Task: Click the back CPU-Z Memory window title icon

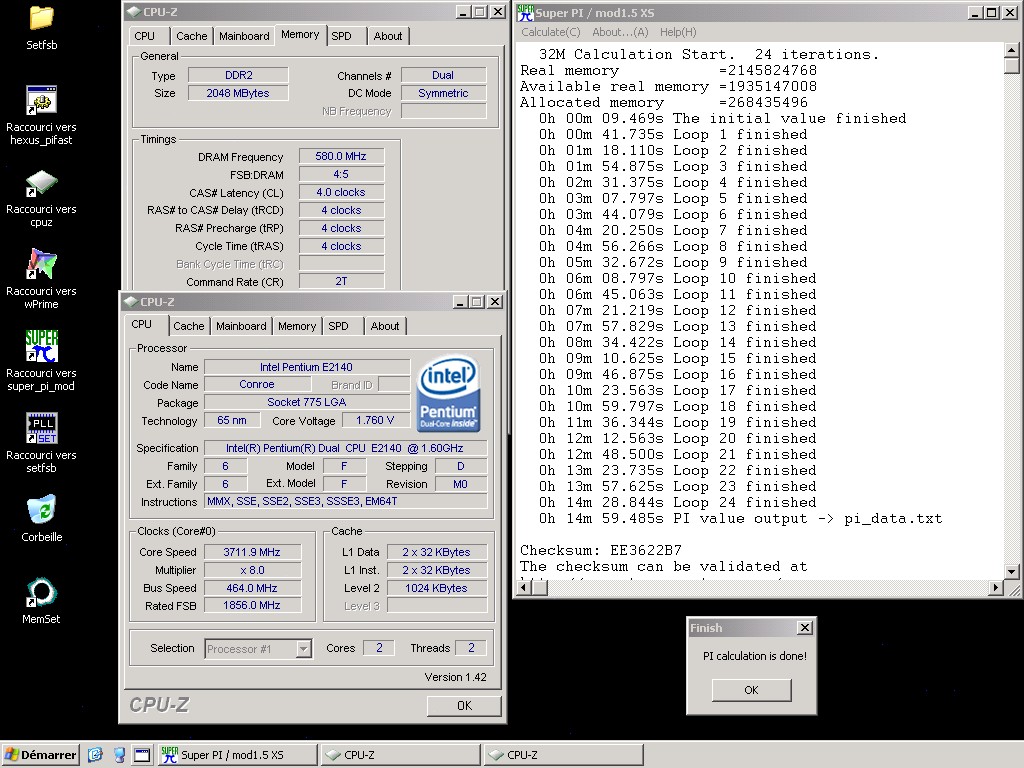Action: (134, 12)
